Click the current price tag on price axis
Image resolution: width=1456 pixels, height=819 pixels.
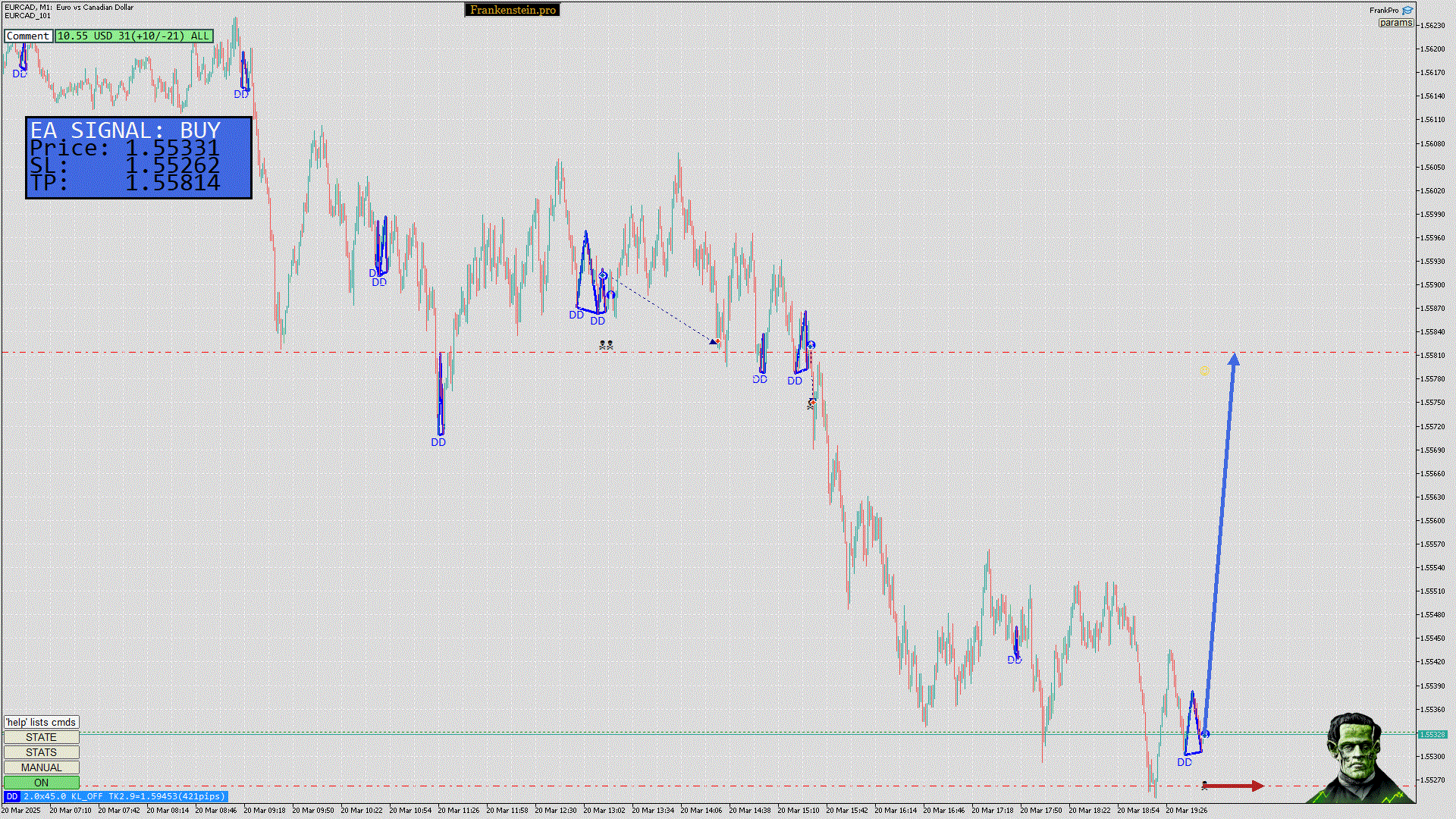click(1432, 734)
